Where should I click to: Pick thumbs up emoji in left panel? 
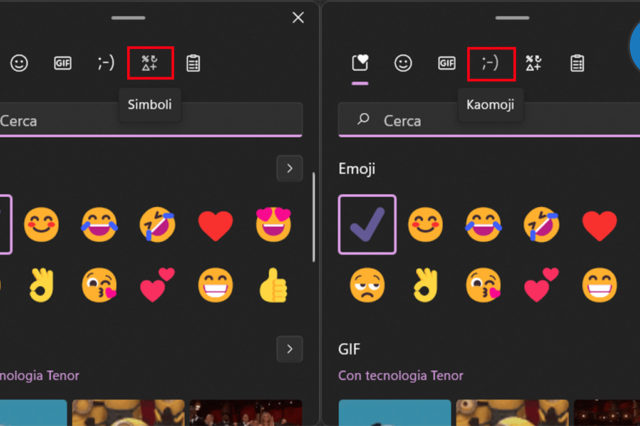coord(273,285)
